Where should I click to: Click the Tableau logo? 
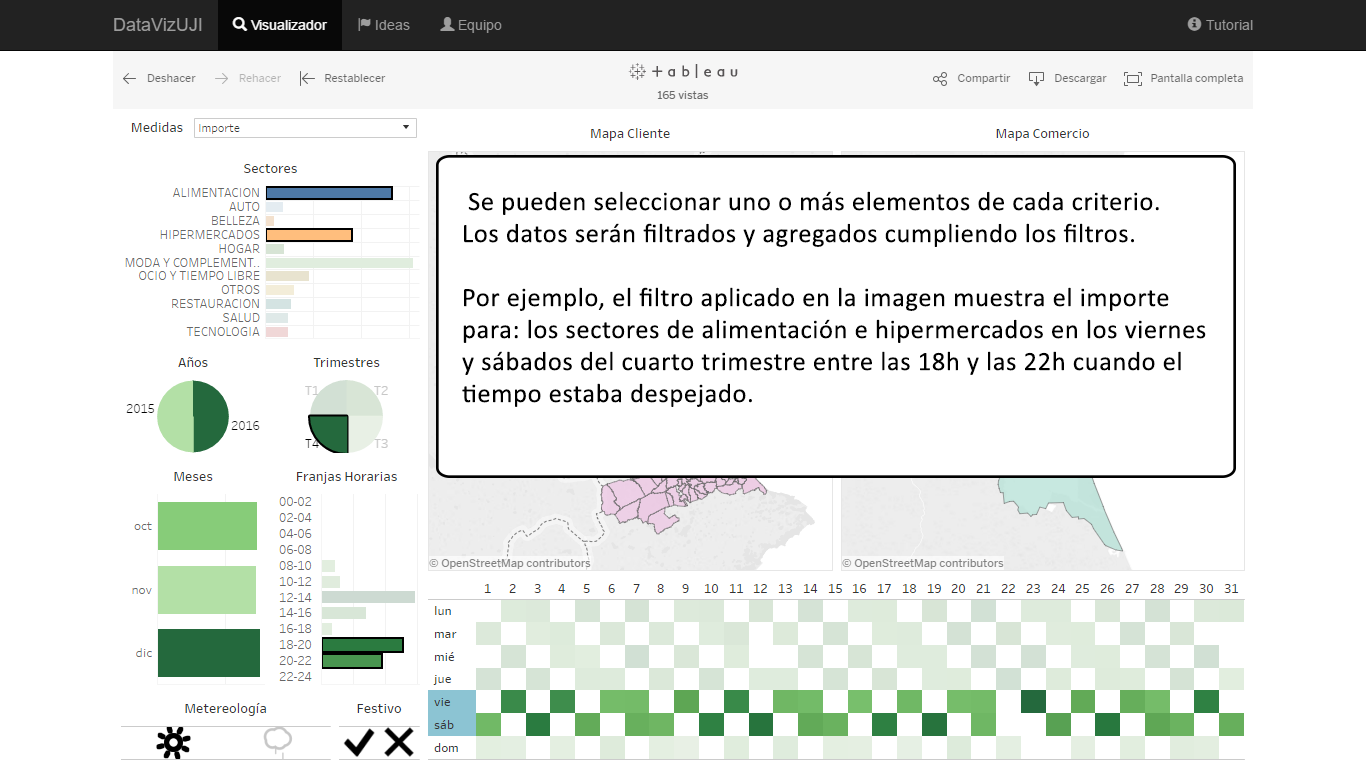(x=683, y=72)
